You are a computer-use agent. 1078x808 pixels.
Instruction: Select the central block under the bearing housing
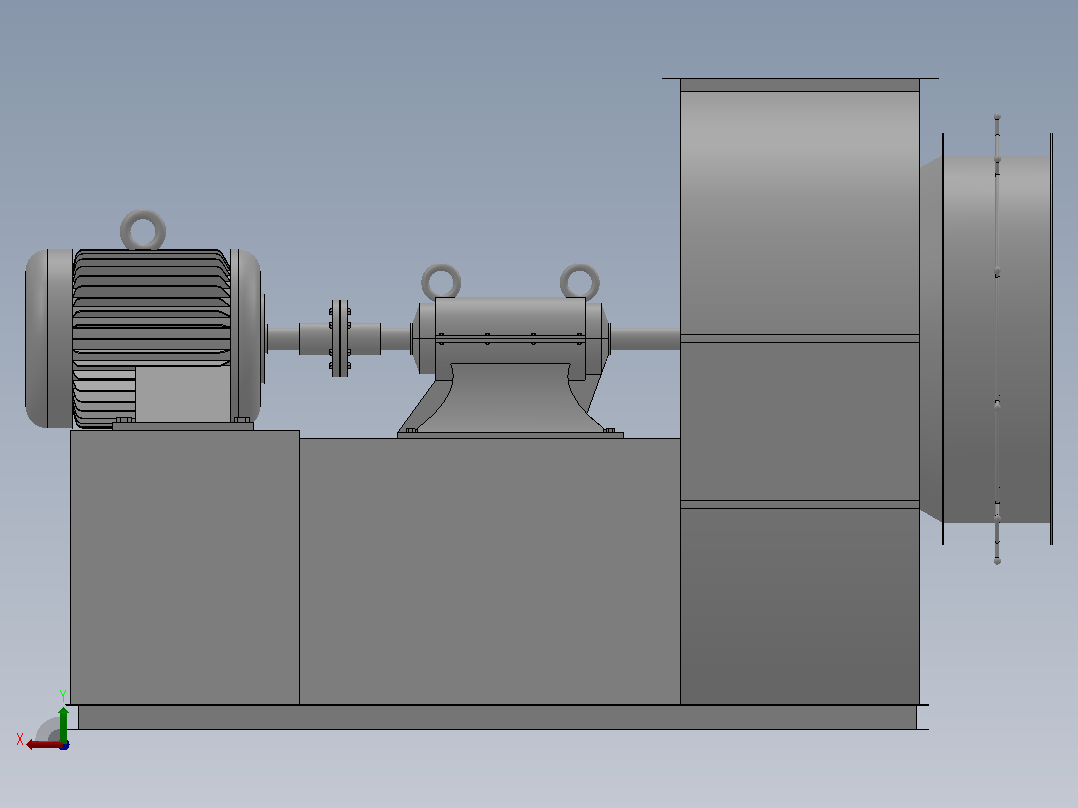click(490, 571)
